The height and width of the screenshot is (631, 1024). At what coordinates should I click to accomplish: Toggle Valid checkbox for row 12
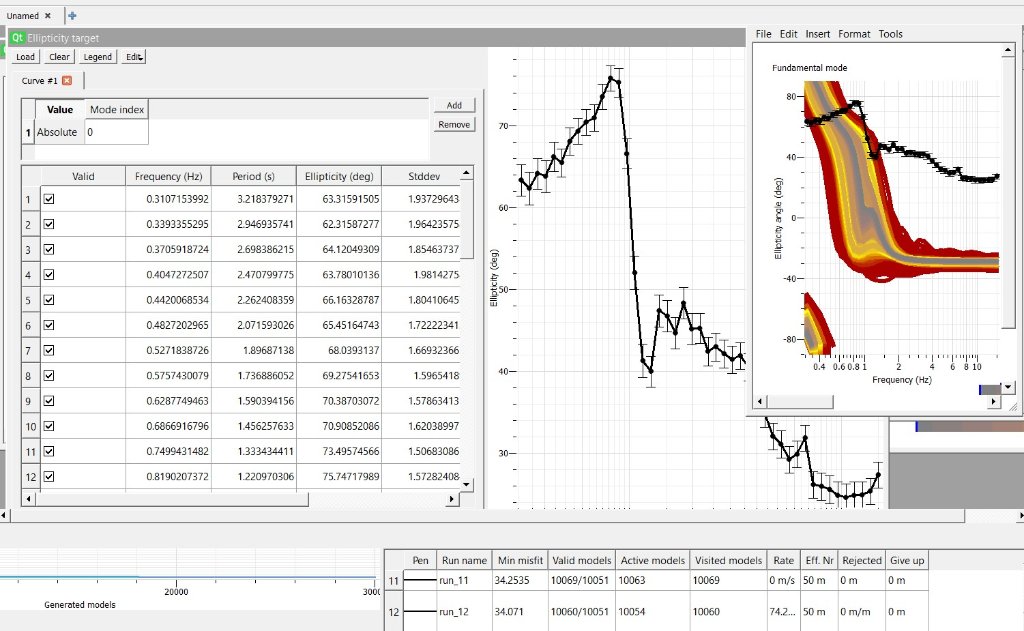(x=48, y=477)
